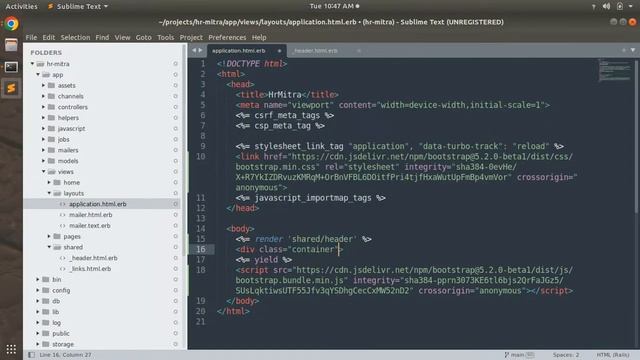Screen dimensions: 640x360
Task: Collapse the shared folder
Action: point(49,247)
